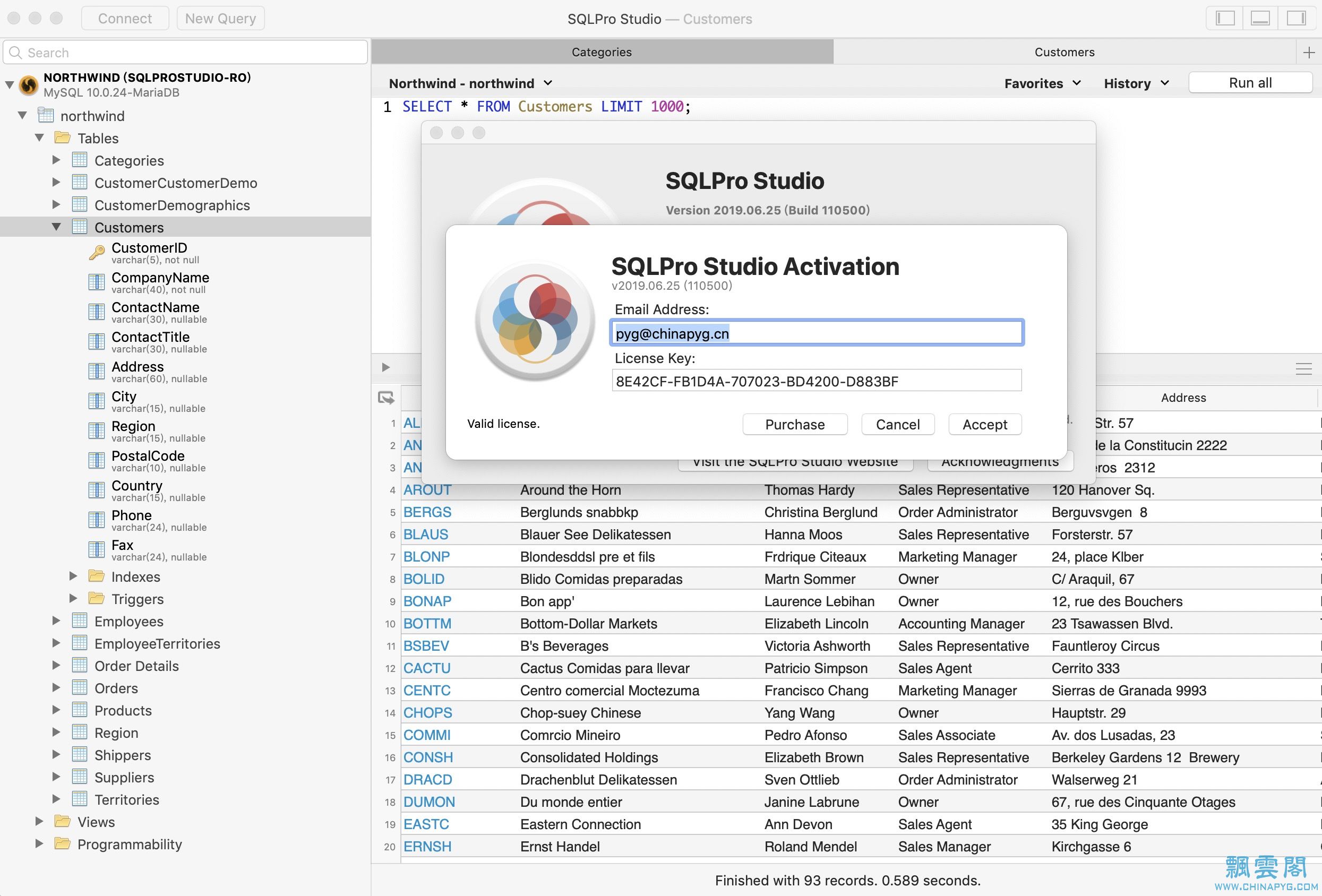This screenshot has height=896, width=1322.
Task: Click the Address column icon
Action: [x=97, y=371]
